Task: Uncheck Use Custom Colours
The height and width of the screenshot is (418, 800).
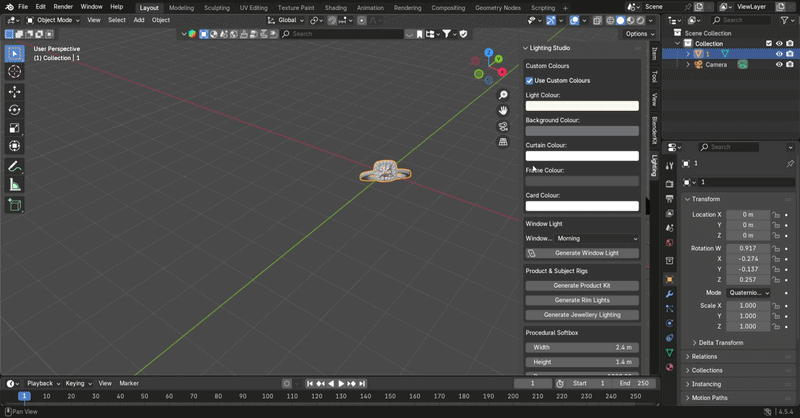Action: point(529,81)
